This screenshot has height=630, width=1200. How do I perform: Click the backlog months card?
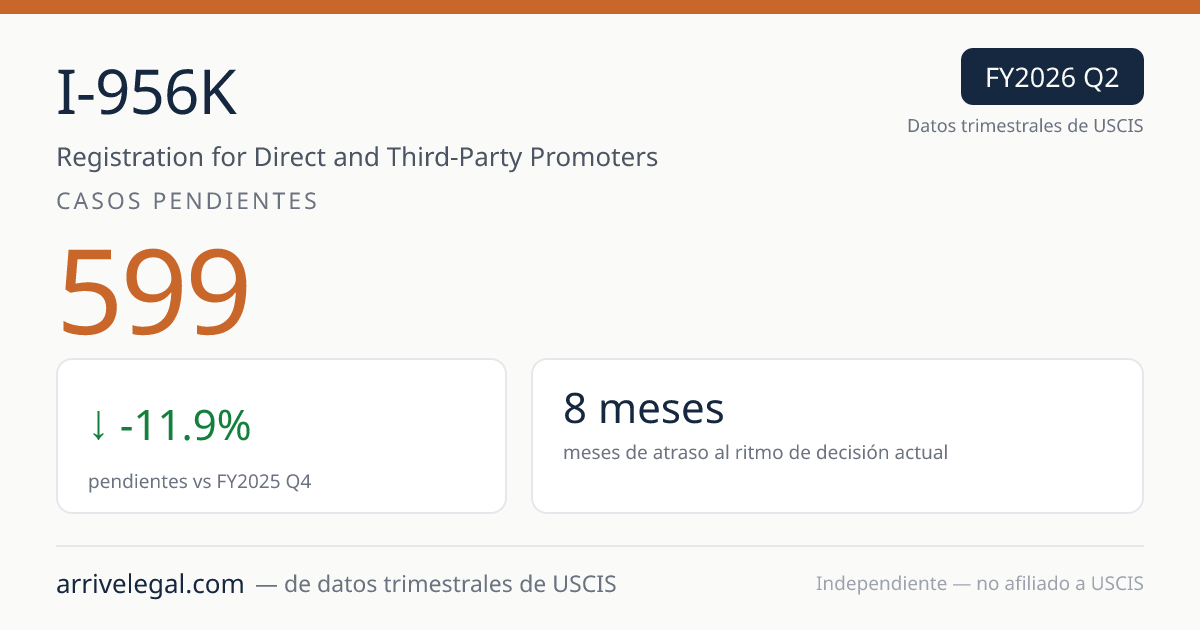pyautogui.click(x=837, y=436)
